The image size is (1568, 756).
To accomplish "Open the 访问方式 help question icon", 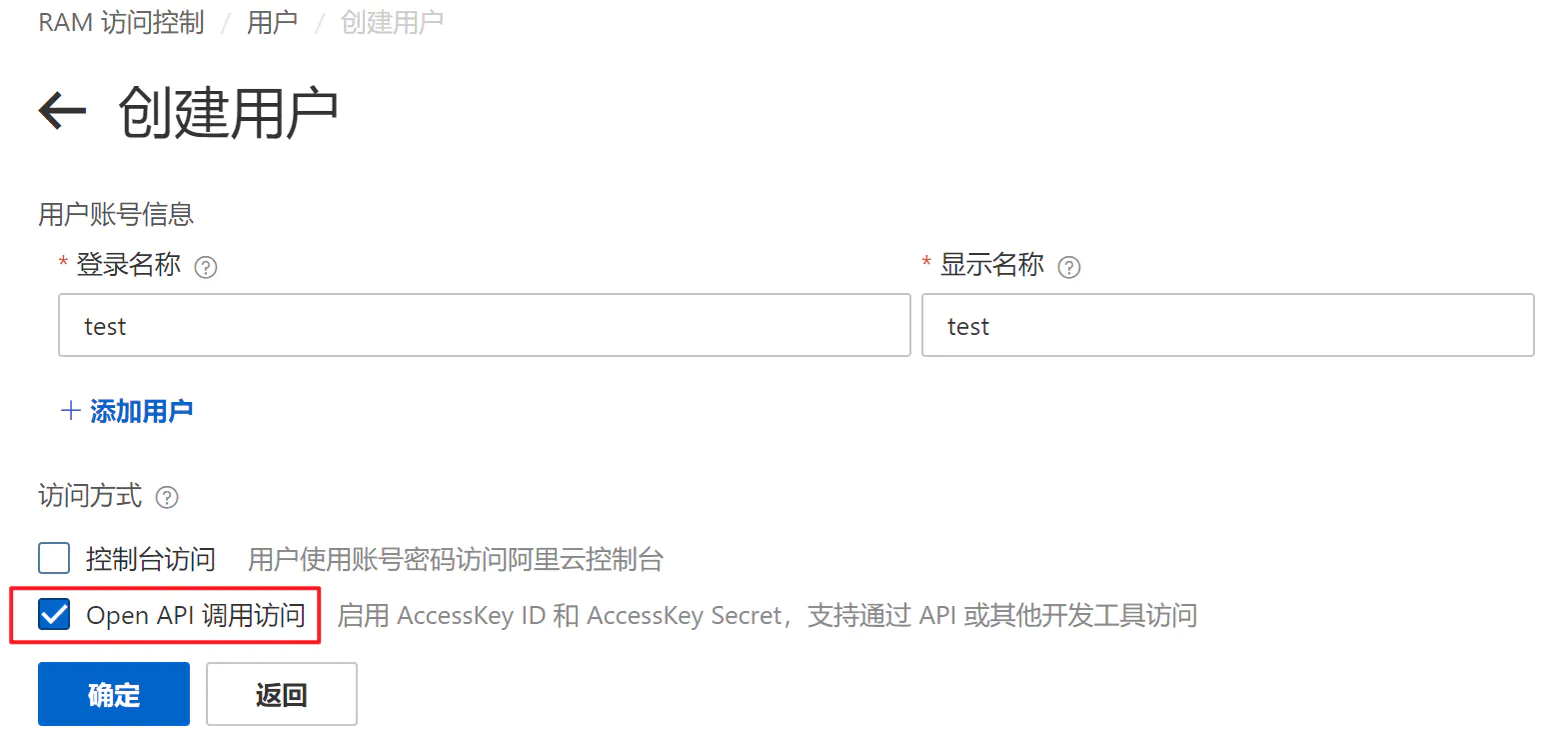I will [168, 497].
